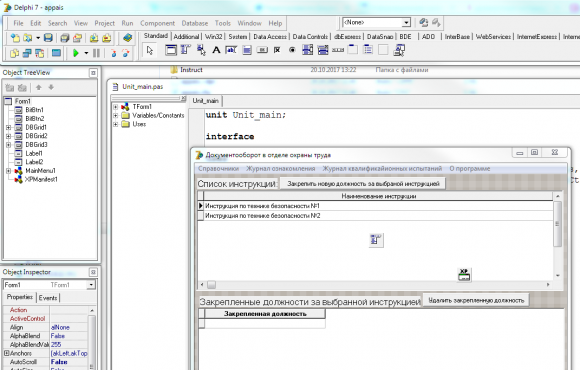This screenshot has height=370, width=580.
Task: Open the Form1 object selector dropdown
Action: (91, 285)
